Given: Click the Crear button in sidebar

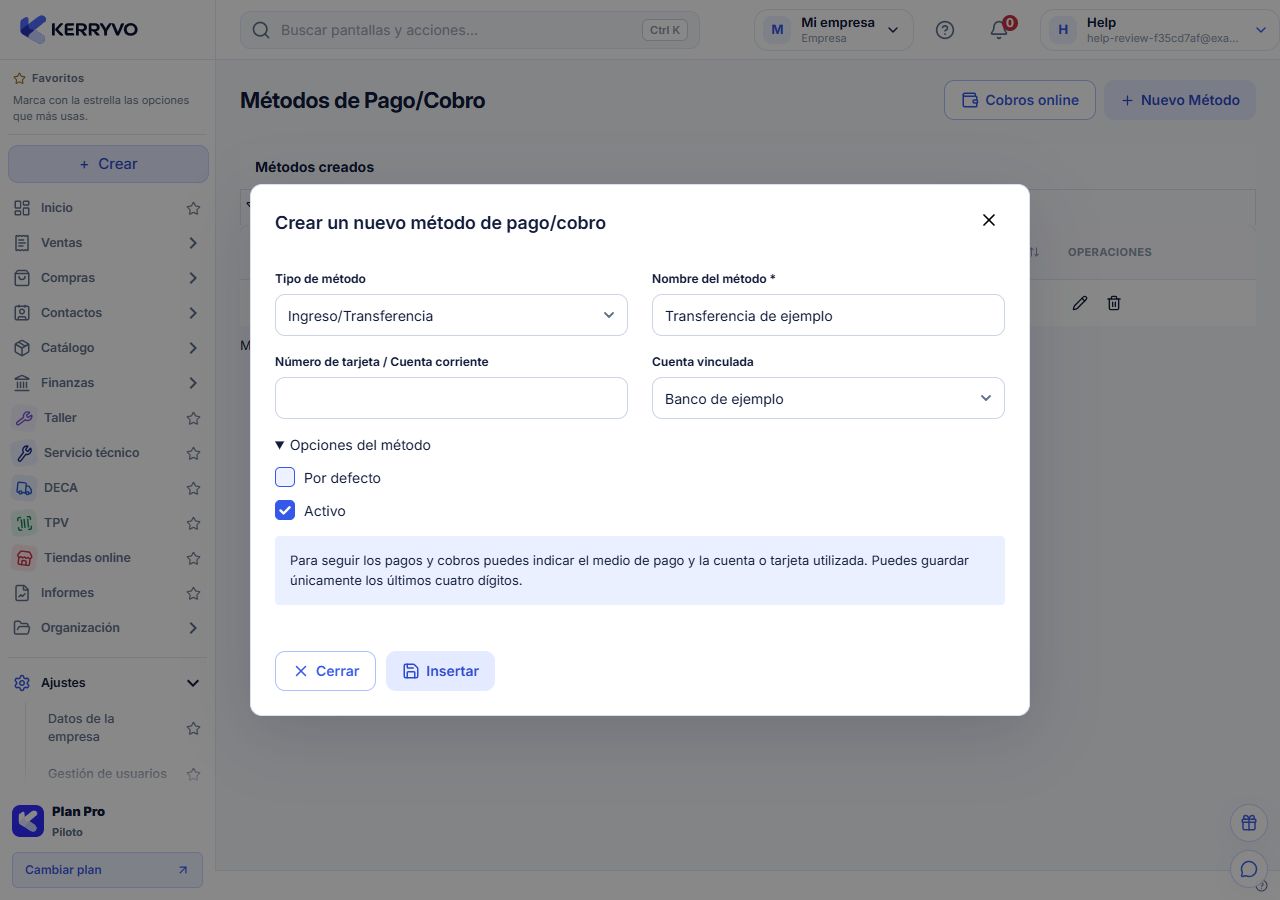Looking at the screenshot, I should click(x=108, y=164).
